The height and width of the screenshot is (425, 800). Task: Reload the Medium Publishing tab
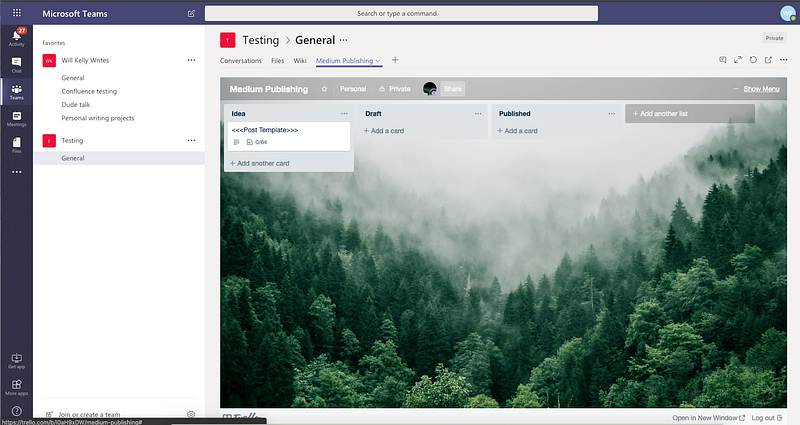click(x=753, y=60)
